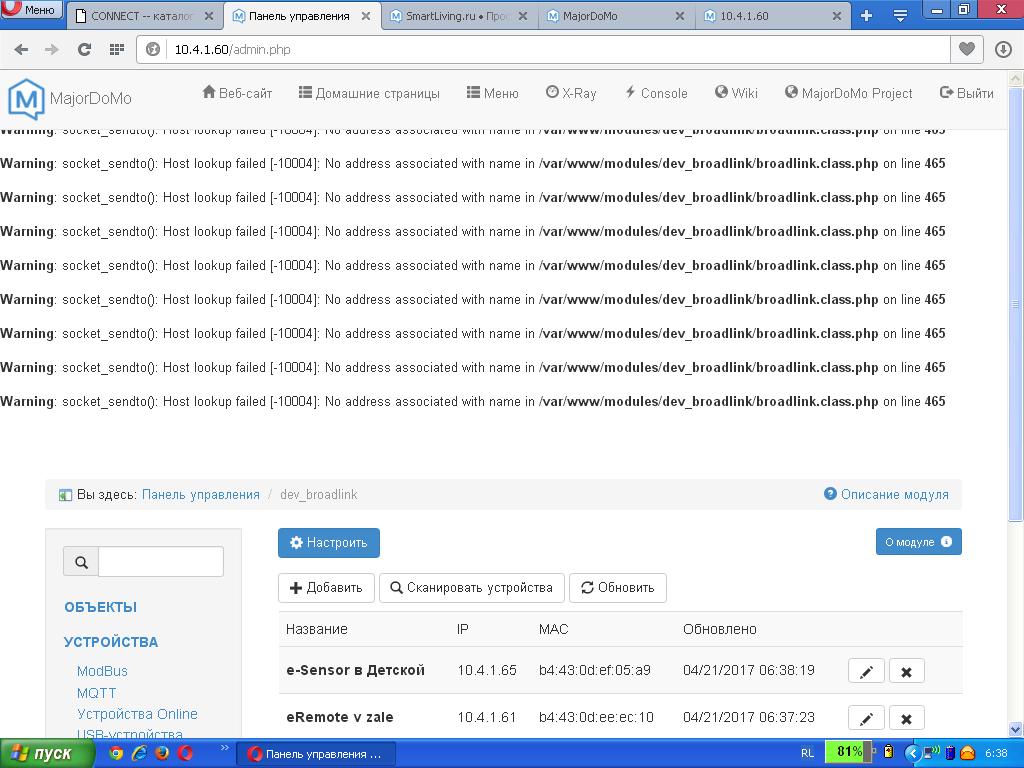Open the Console link
This screenshot has width=1024, height=768.
coord(656,93)
